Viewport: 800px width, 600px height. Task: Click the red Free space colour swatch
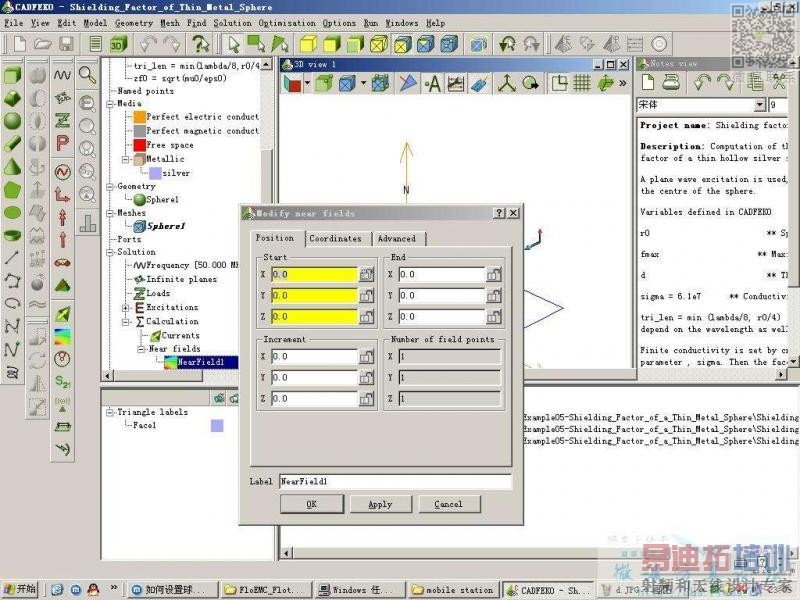[140, 145]
